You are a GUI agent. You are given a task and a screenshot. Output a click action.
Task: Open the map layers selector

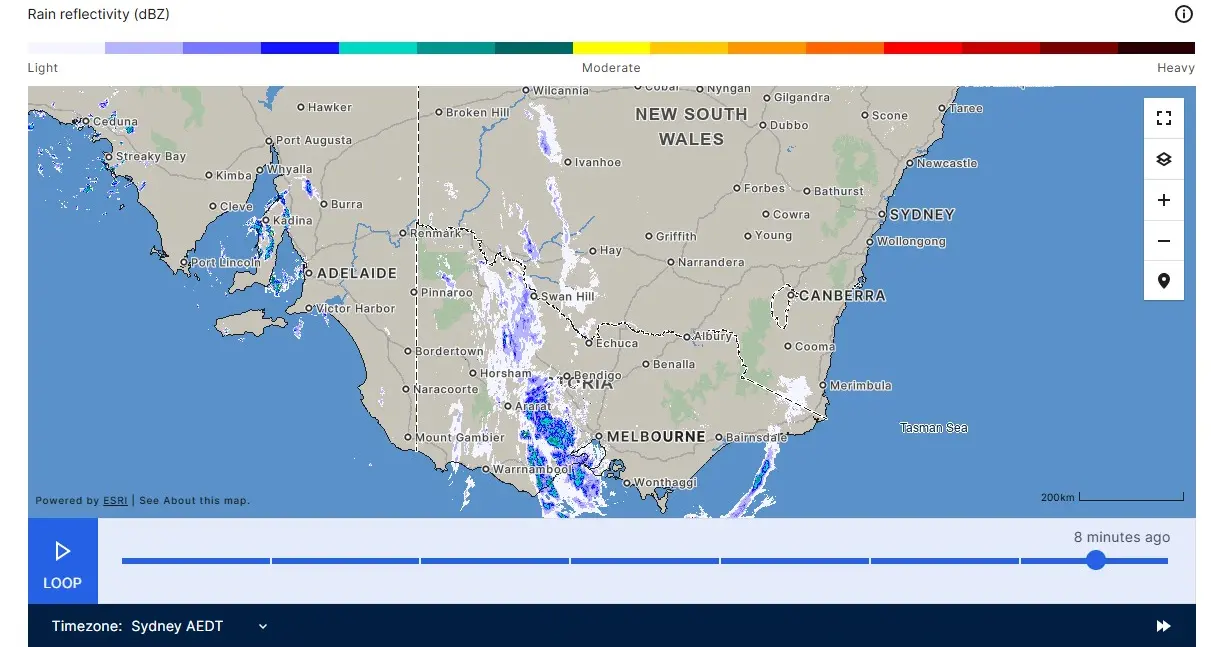coord(1163,158)
